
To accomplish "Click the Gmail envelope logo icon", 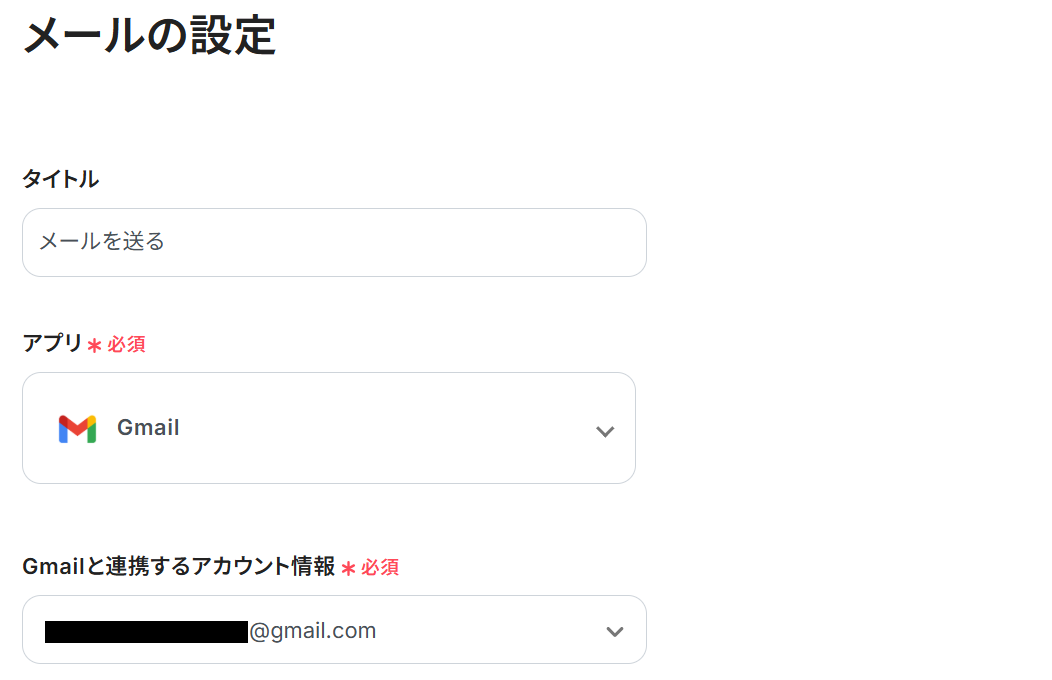I will click(77, 429).
